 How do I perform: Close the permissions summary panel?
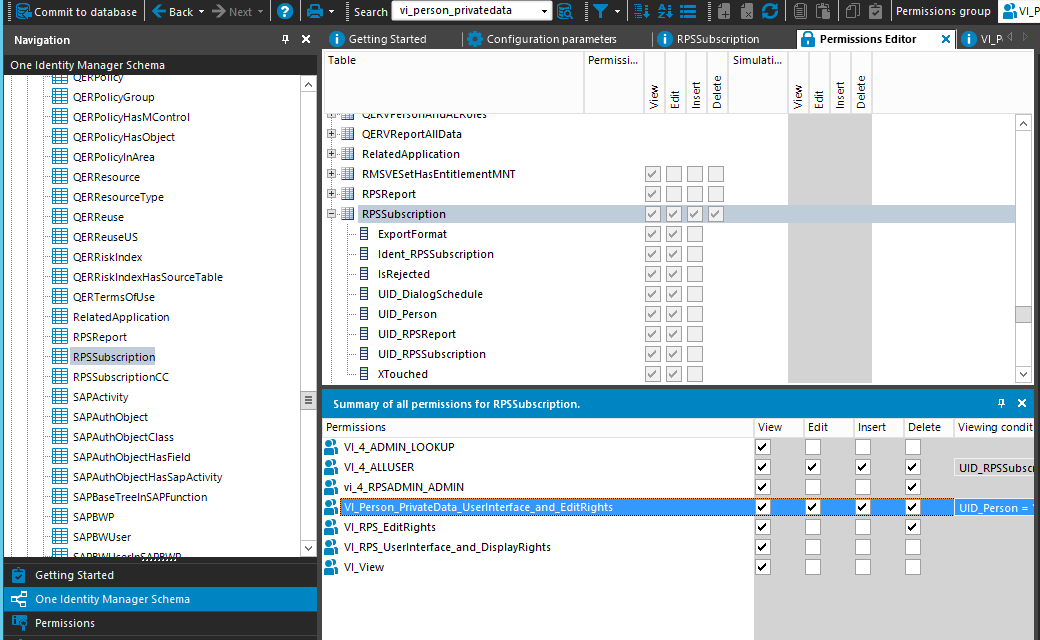(x=1022, y=403)
